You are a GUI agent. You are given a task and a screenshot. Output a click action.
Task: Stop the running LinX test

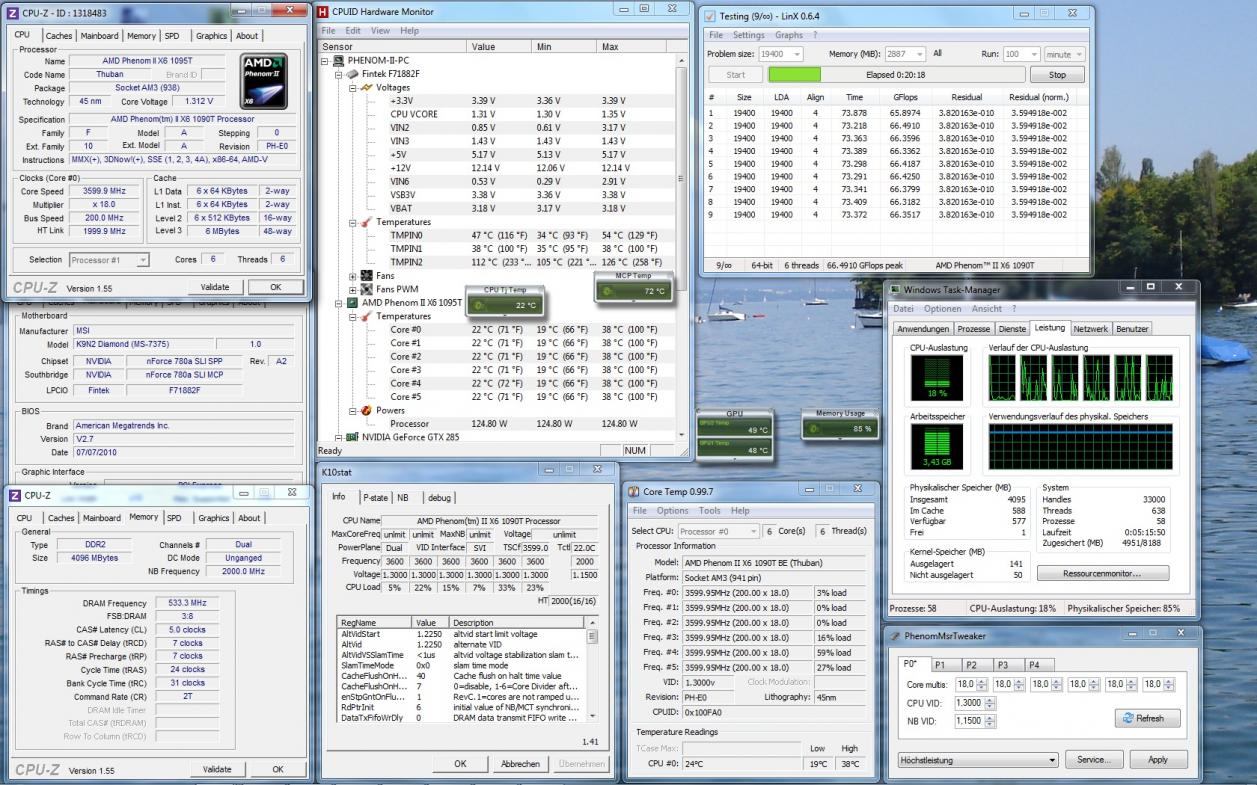1056,75
